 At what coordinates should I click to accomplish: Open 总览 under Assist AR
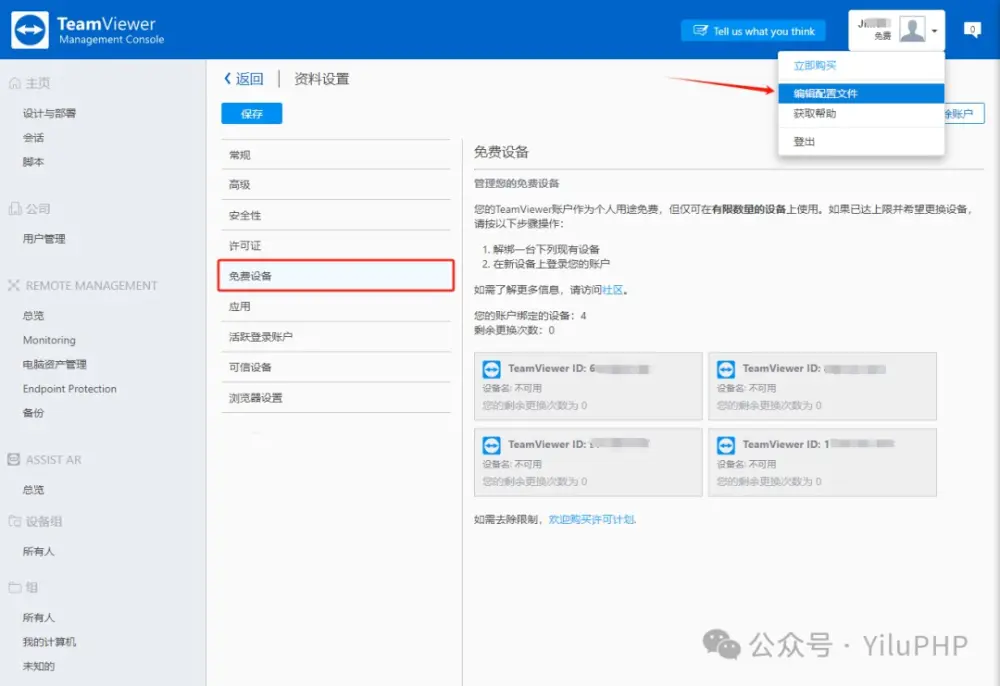click(x=33, y=490)
